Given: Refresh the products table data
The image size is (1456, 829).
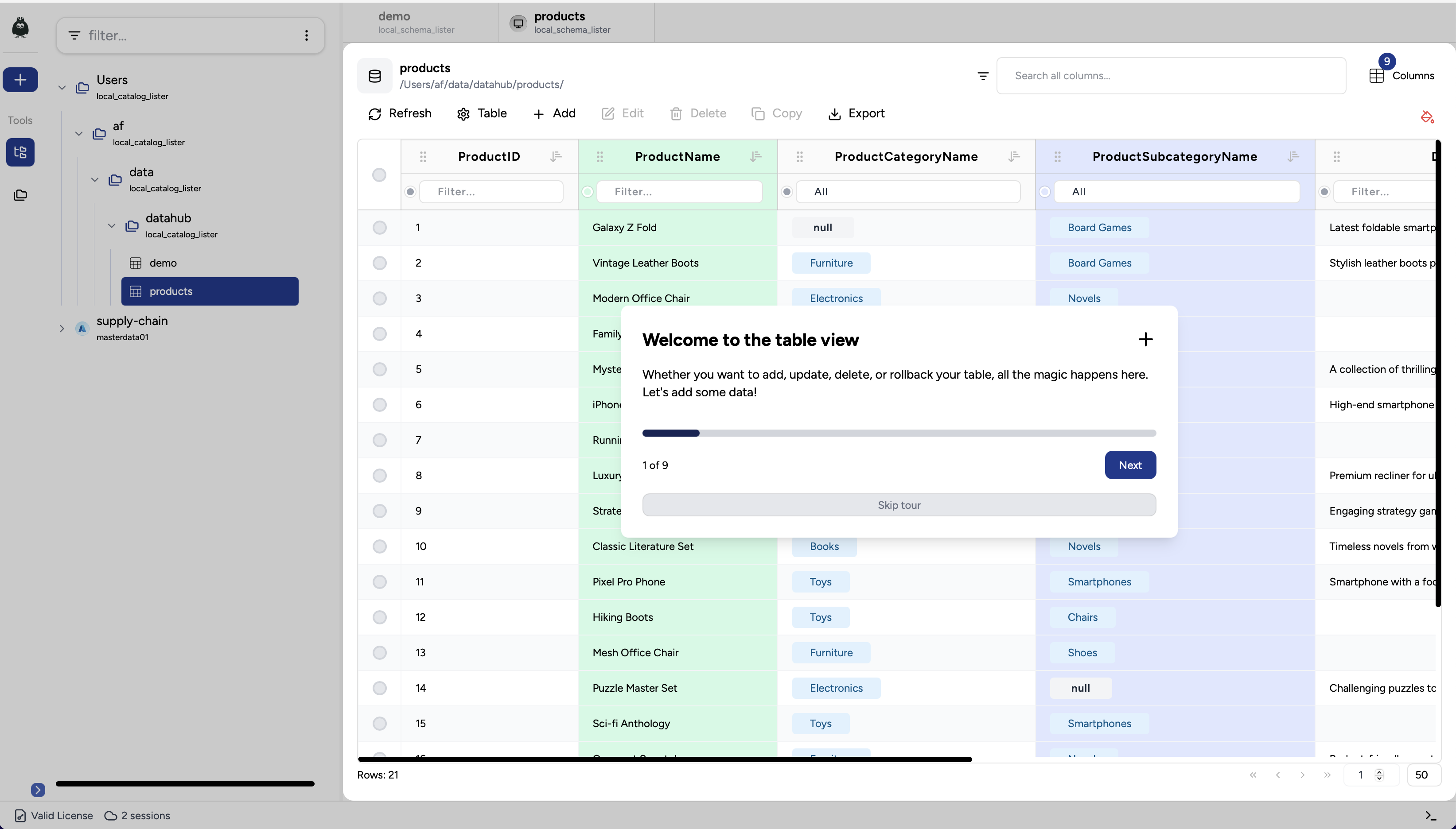Looking at the screenshot, I should click(x=399, y=113).
